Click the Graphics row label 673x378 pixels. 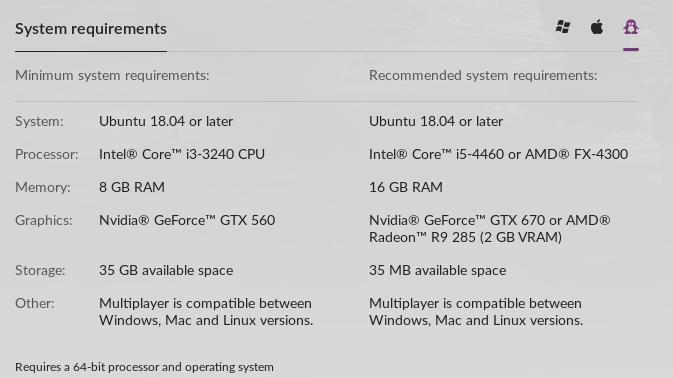click(44, 221)
